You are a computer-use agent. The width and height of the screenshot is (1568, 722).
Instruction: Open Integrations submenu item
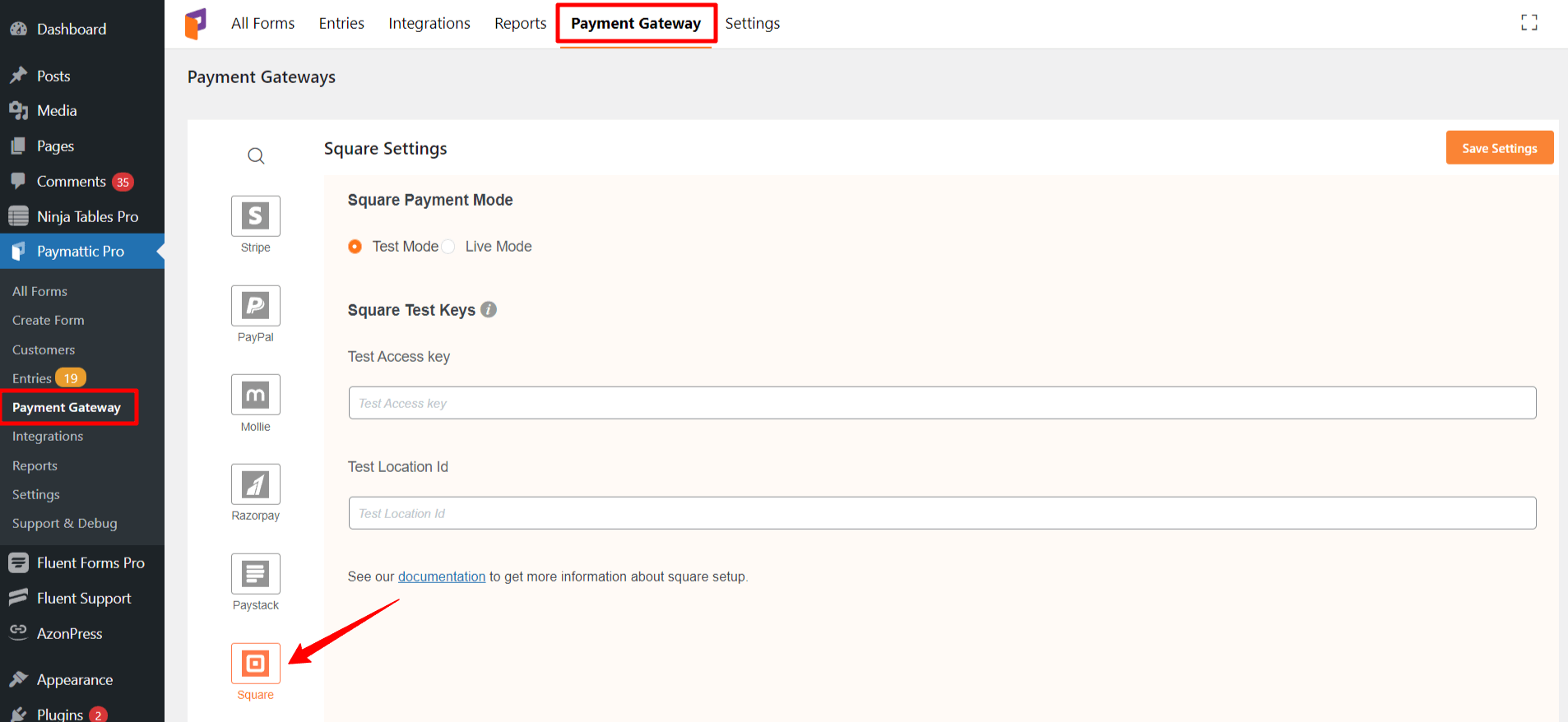47,436
